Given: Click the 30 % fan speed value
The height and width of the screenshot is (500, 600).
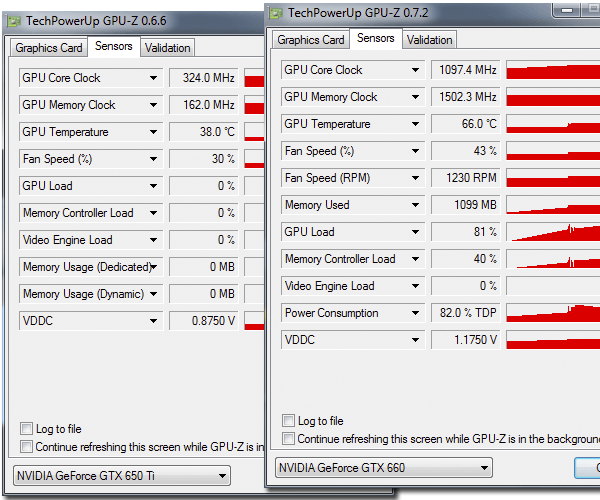Looking at the screenshot, I should [204, 159].
